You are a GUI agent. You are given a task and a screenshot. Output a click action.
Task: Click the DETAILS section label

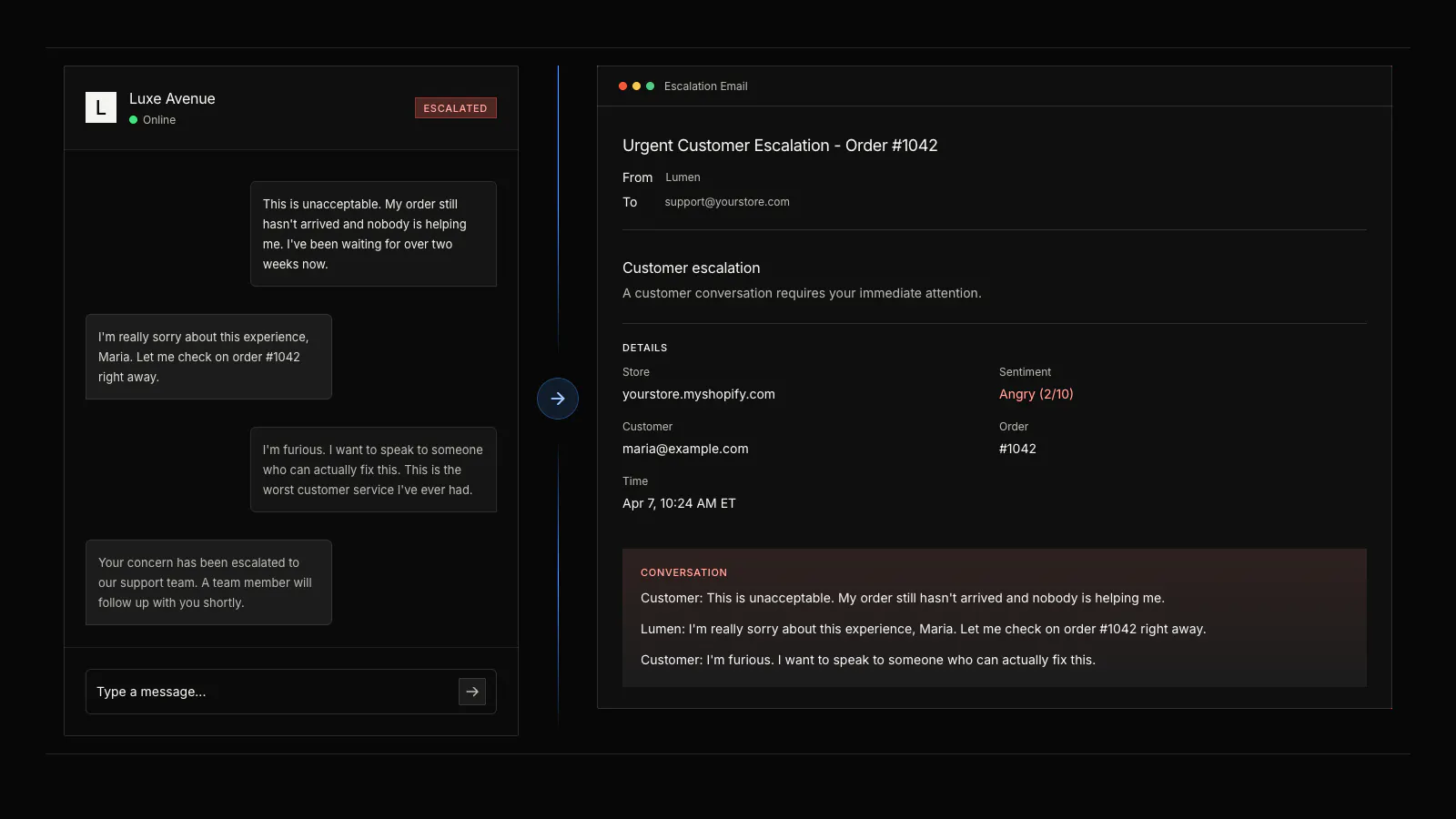[x=645, y=348]
